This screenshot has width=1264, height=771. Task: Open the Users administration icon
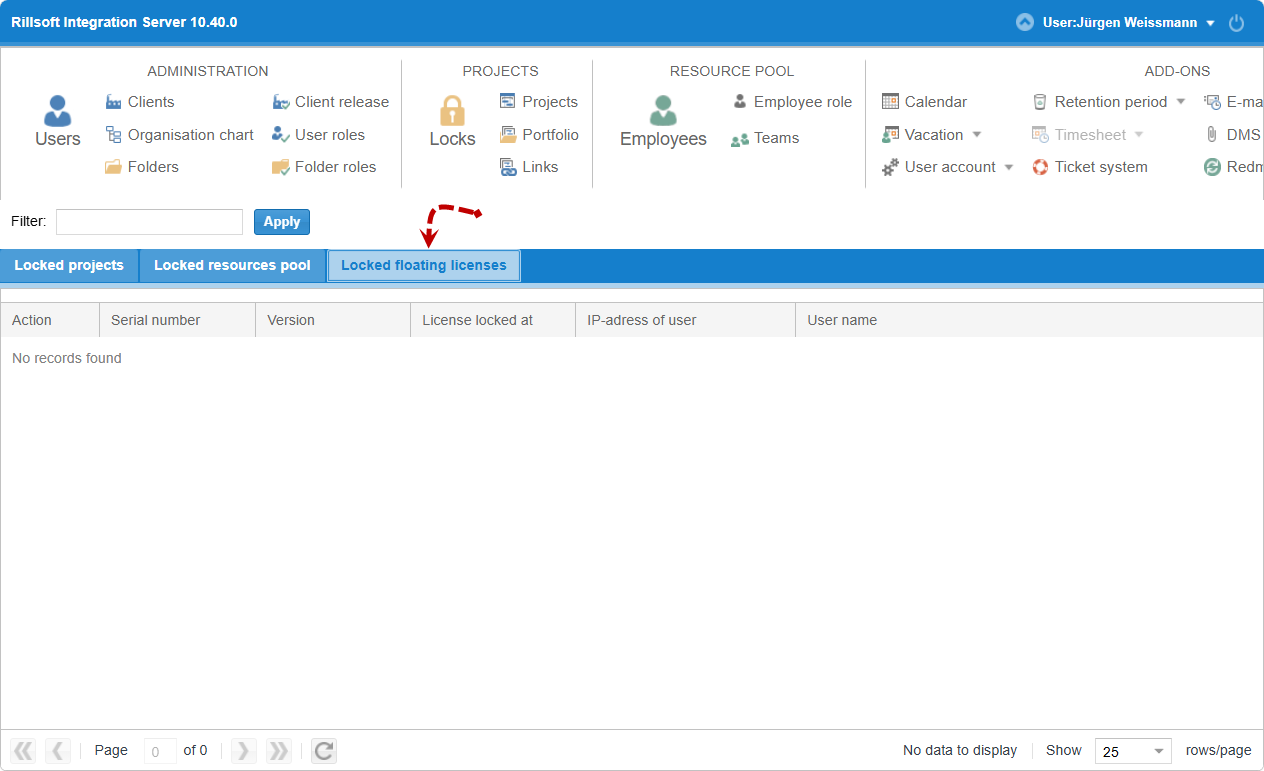click(58, 111)
